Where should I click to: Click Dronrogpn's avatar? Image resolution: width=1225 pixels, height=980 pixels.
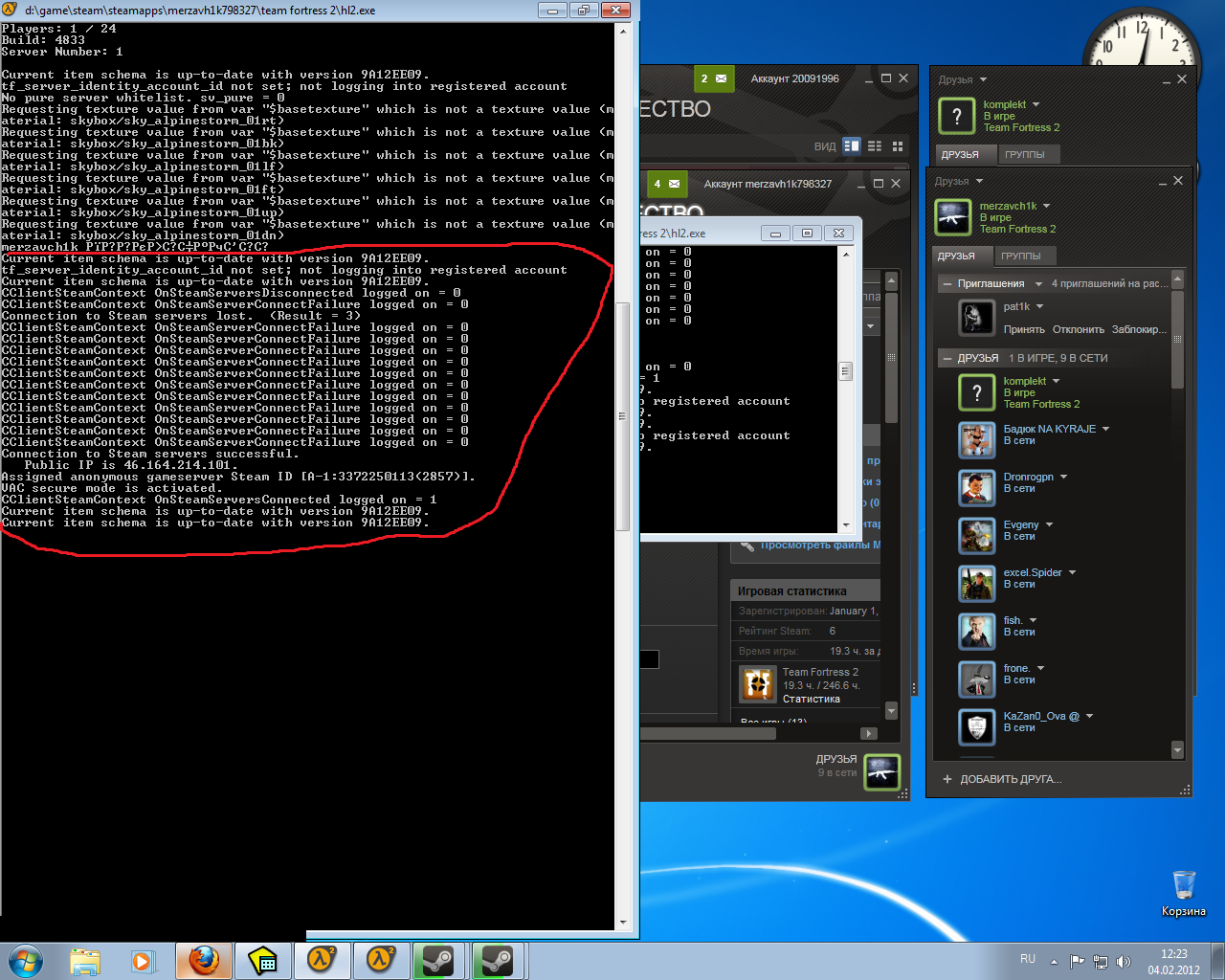(977, 488)
